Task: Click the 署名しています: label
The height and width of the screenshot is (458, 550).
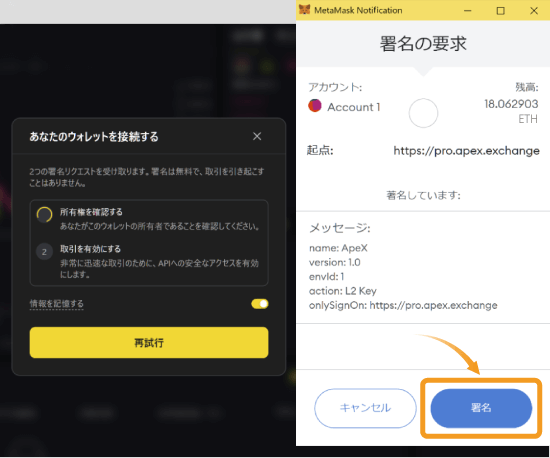Action: click(423, 195)
